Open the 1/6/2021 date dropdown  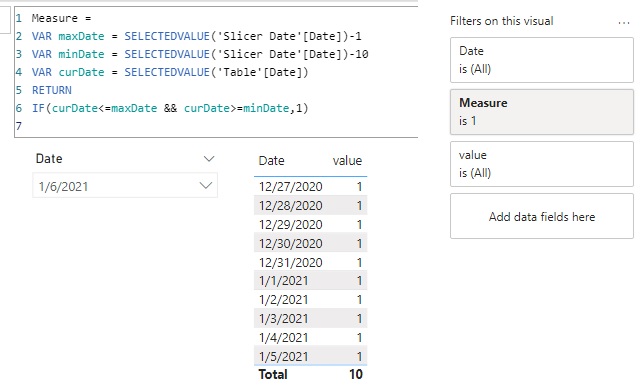[125, 186]
